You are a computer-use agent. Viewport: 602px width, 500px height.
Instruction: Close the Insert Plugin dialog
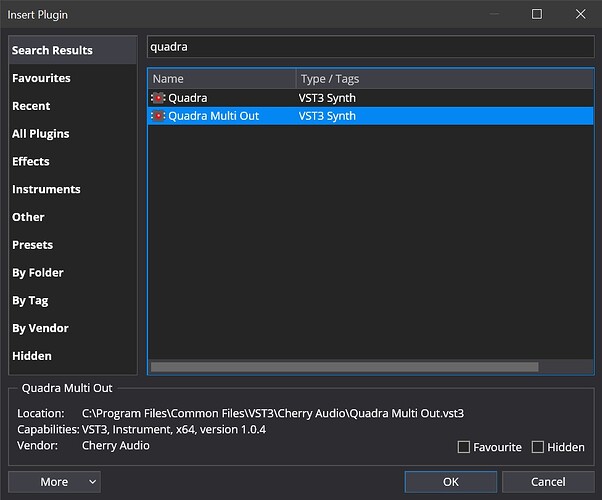click(x=580, y=14)
